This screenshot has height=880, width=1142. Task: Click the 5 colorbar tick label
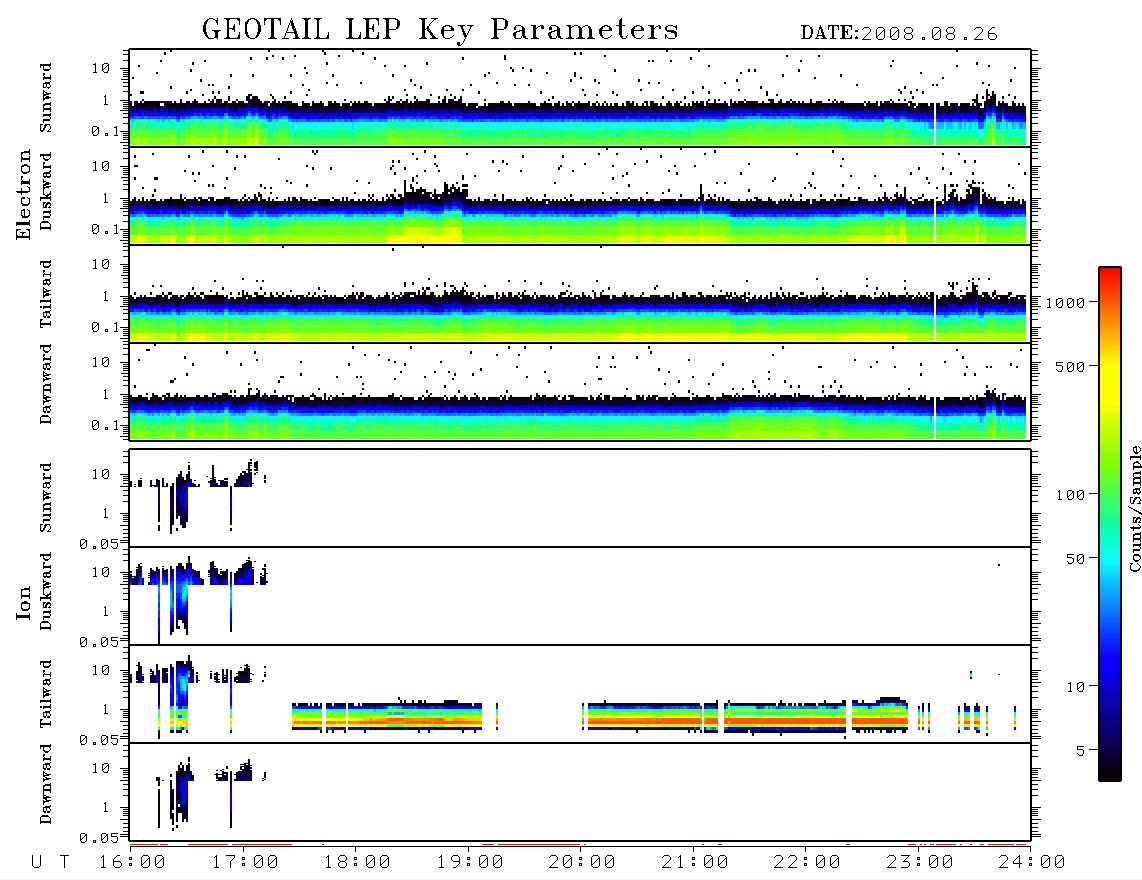[x=1081, y=751]
